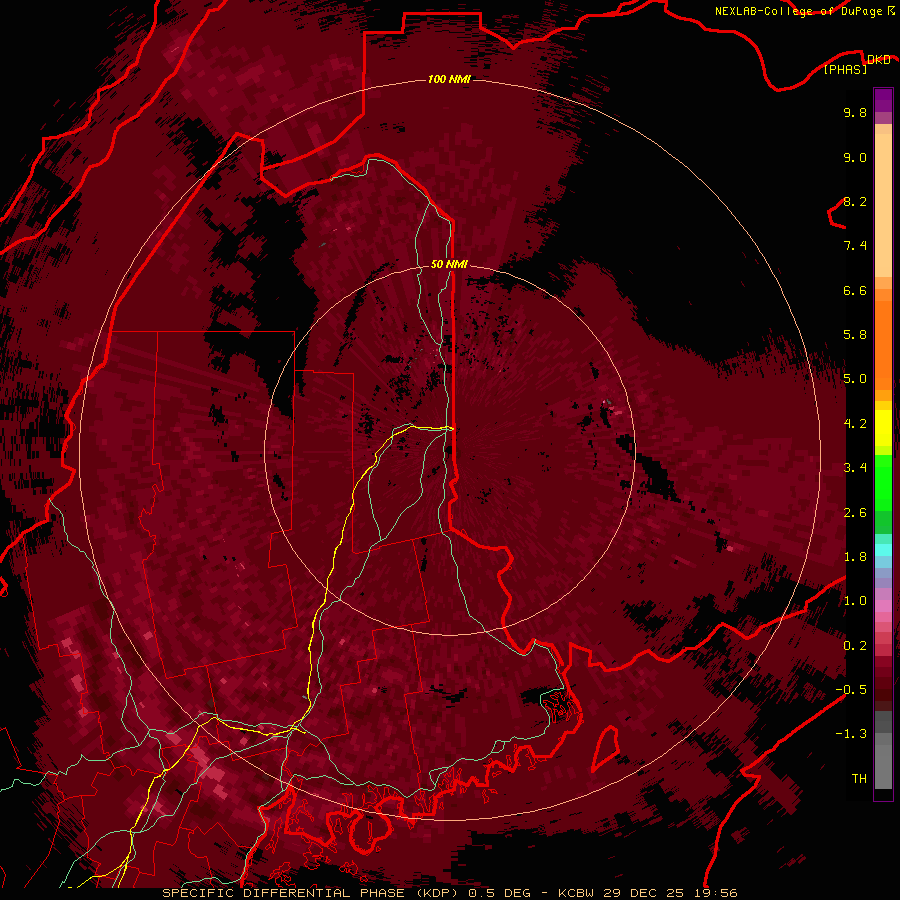Pick the bright green segment on the color bar

pyautogui.click(x=883, y=482)
